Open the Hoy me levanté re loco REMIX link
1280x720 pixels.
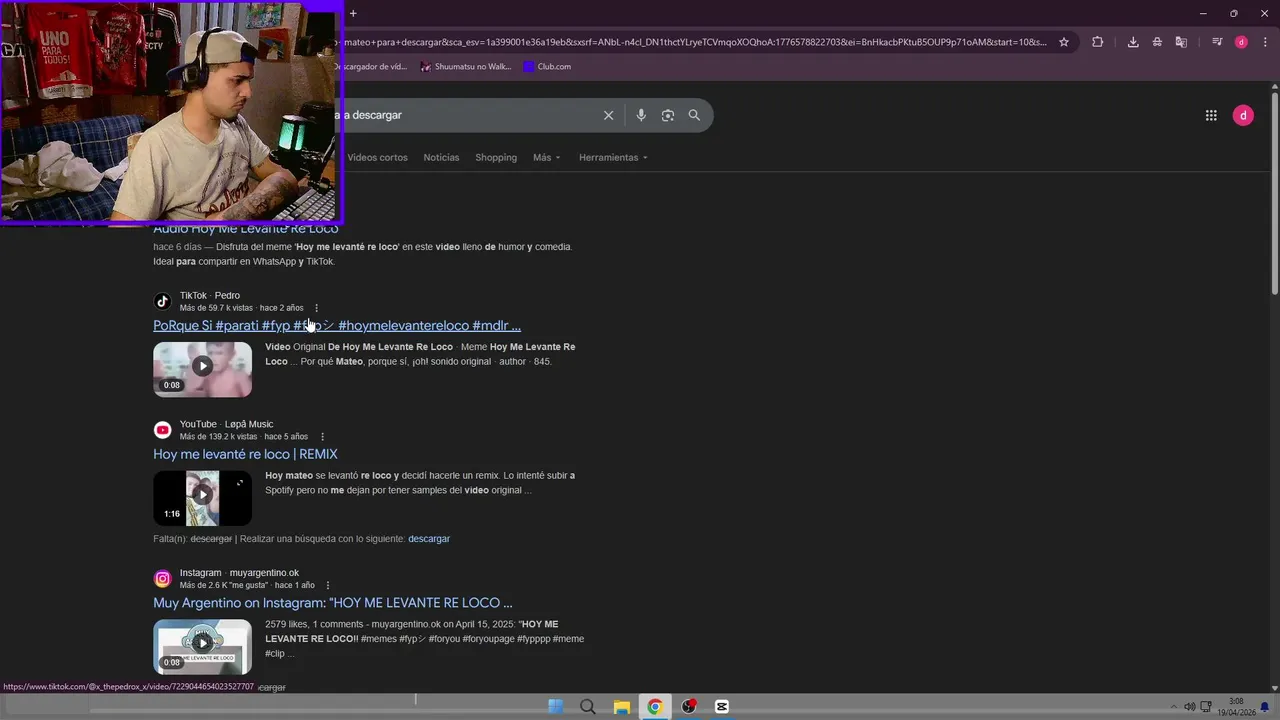(245, 454)
